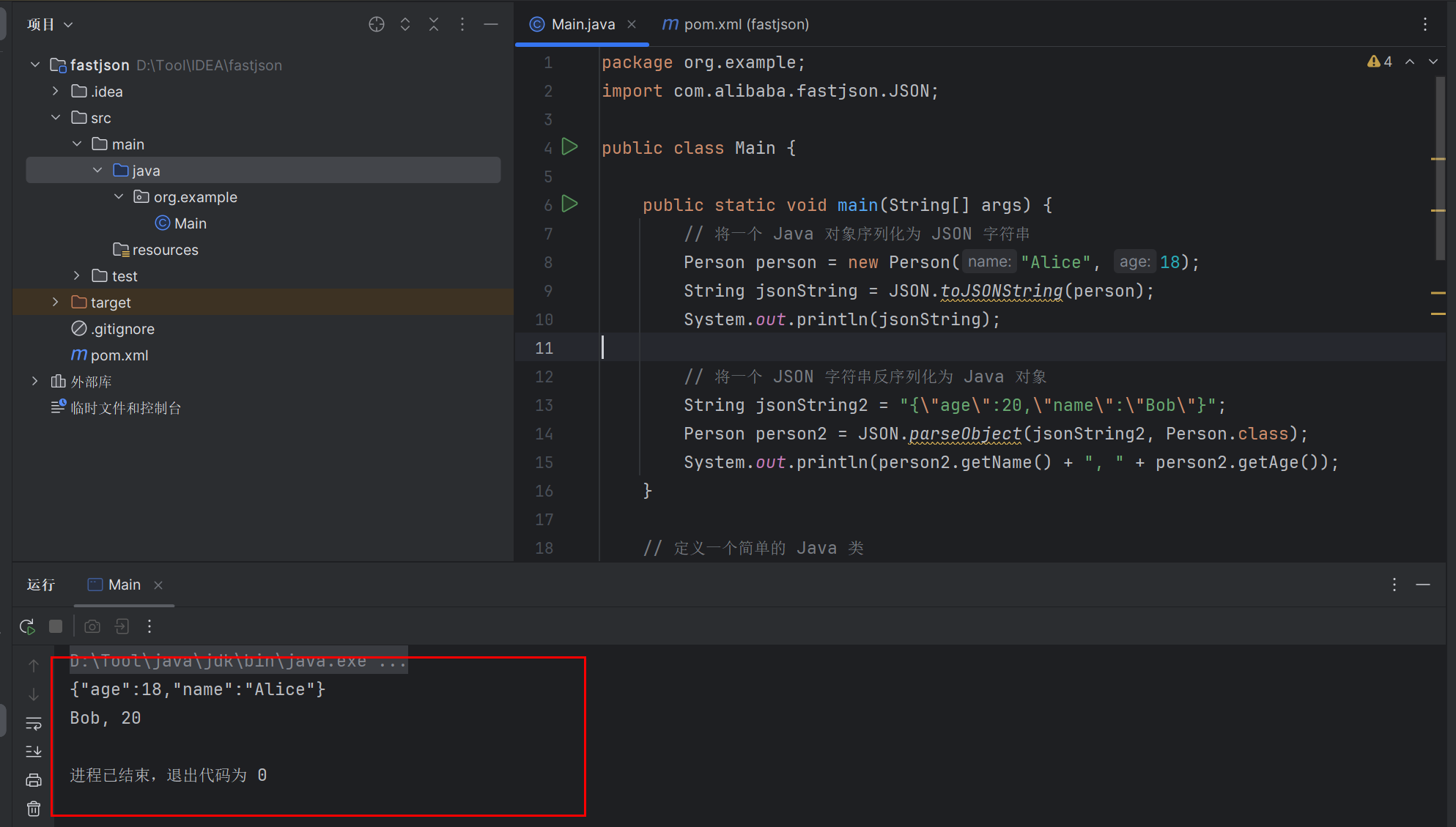Open run panel options menu

tap(1394, 585)
